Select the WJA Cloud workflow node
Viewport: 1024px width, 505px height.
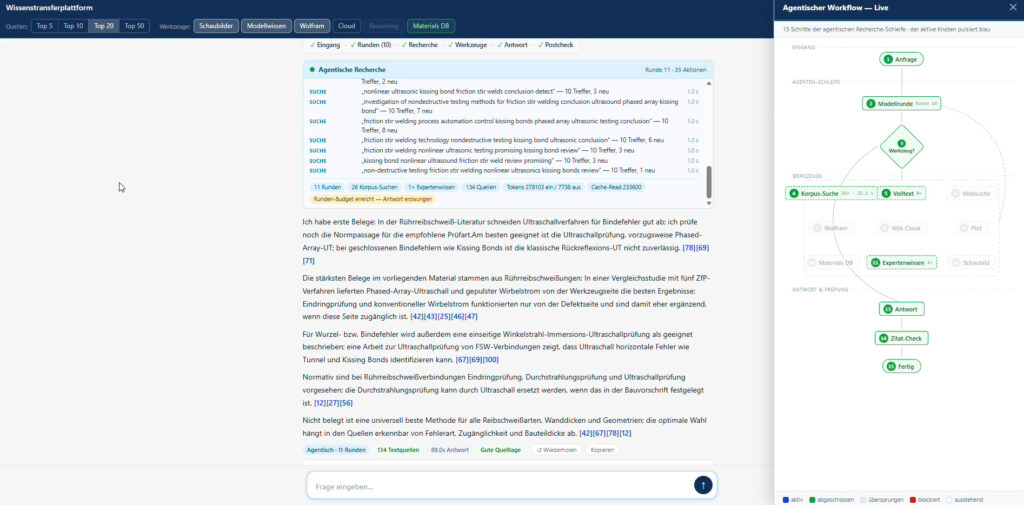pyautogui.click(x=901, y=228)
